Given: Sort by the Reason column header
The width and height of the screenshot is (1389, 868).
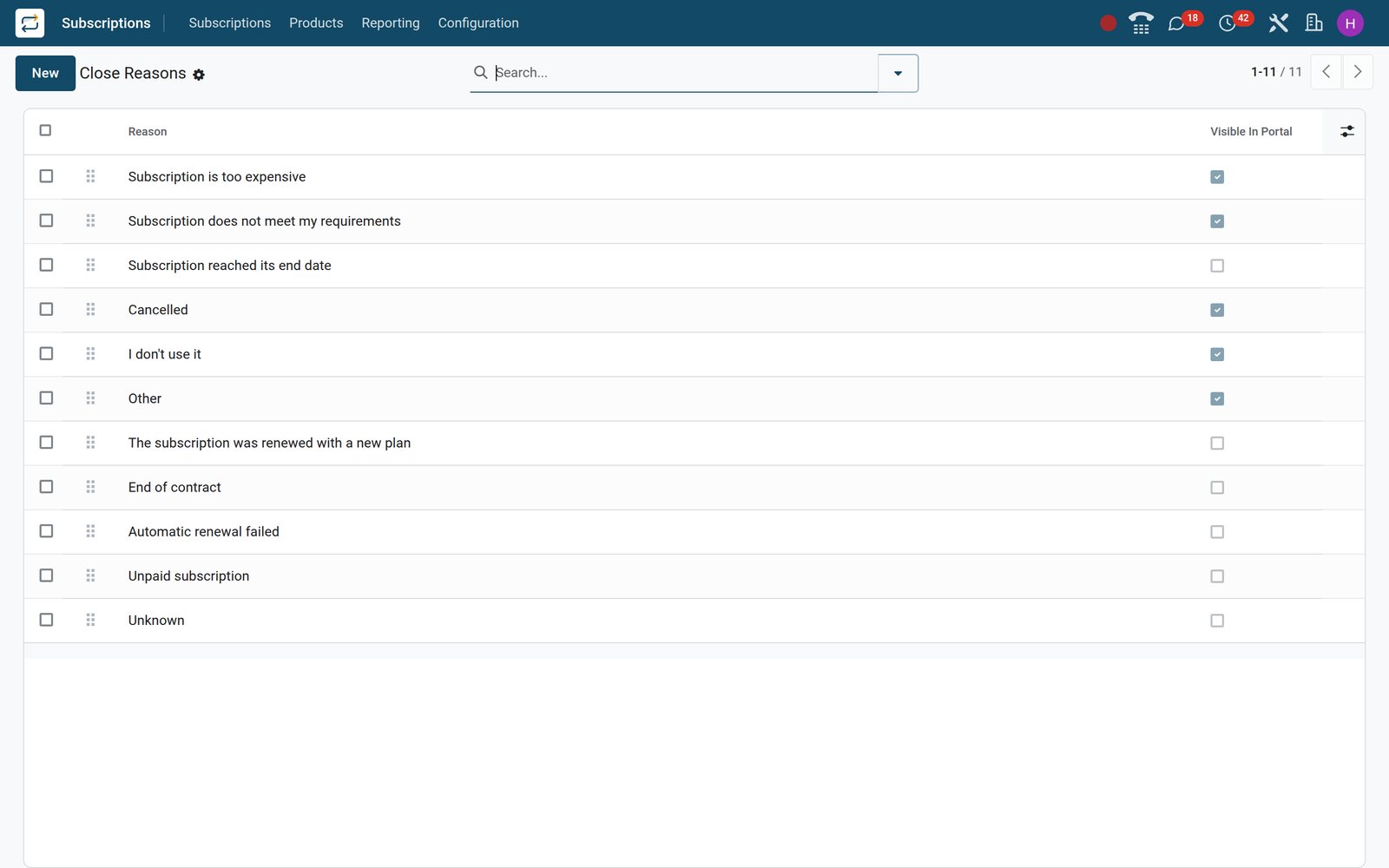Looking at the screenshot, I should click(148, 131).
